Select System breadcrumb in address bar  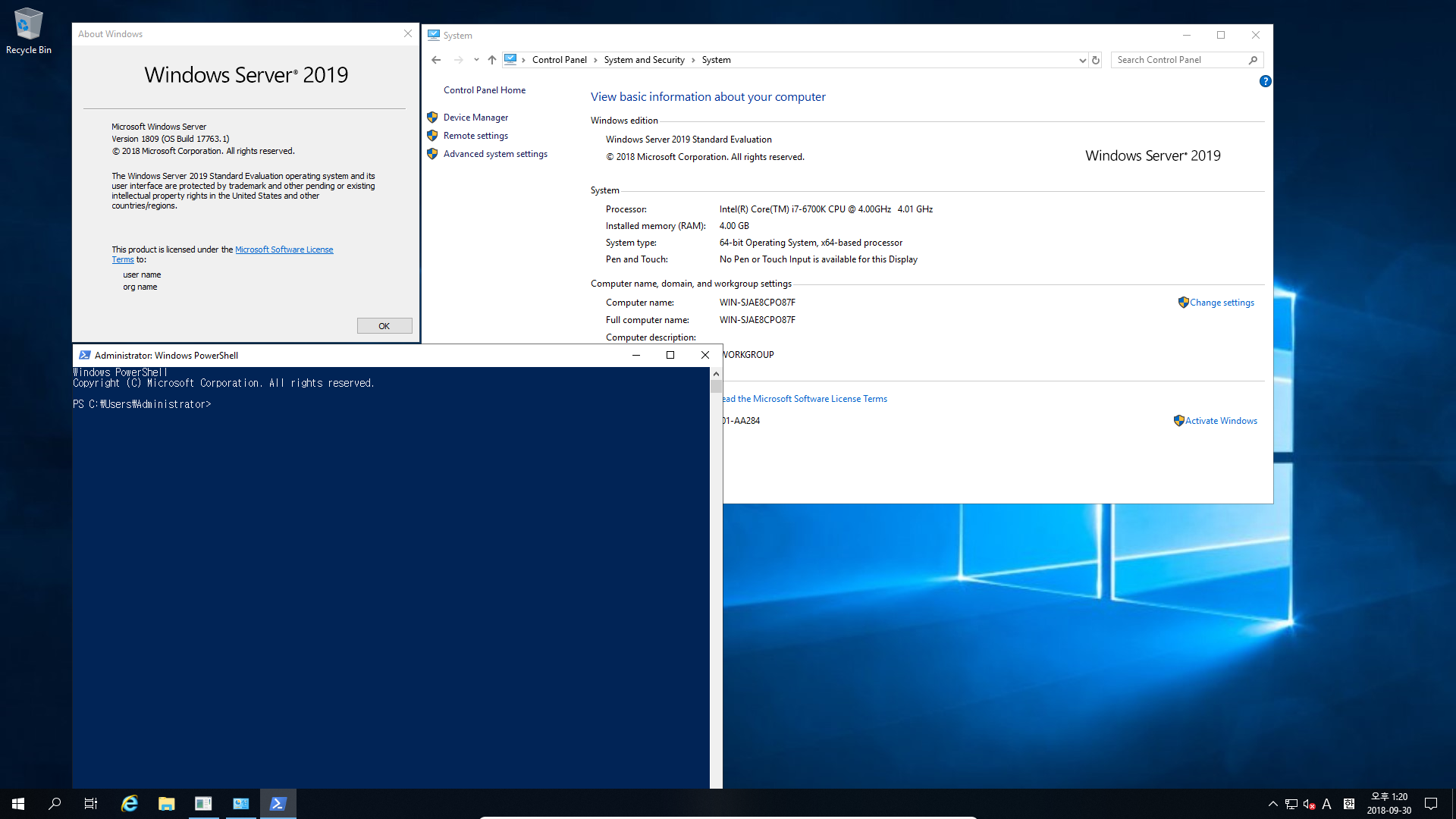tap(717, 60)
